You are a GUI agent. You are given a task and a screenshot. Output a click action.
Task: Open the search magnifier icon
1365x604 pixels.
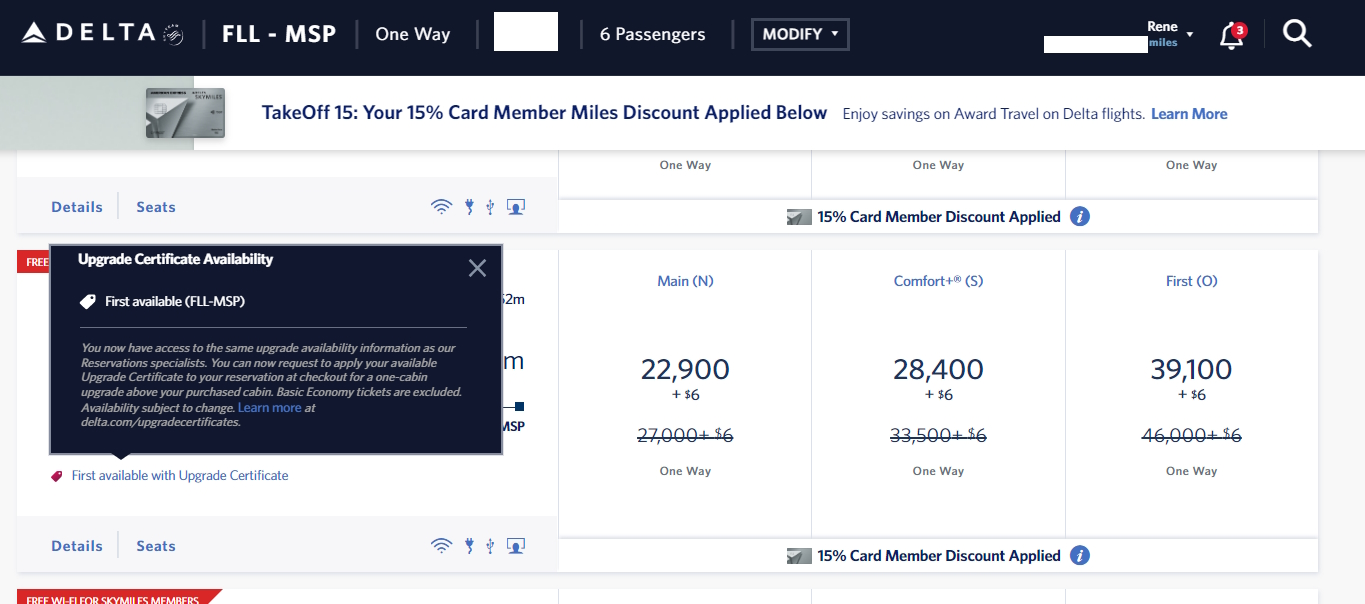click(x=1297, y=34)
